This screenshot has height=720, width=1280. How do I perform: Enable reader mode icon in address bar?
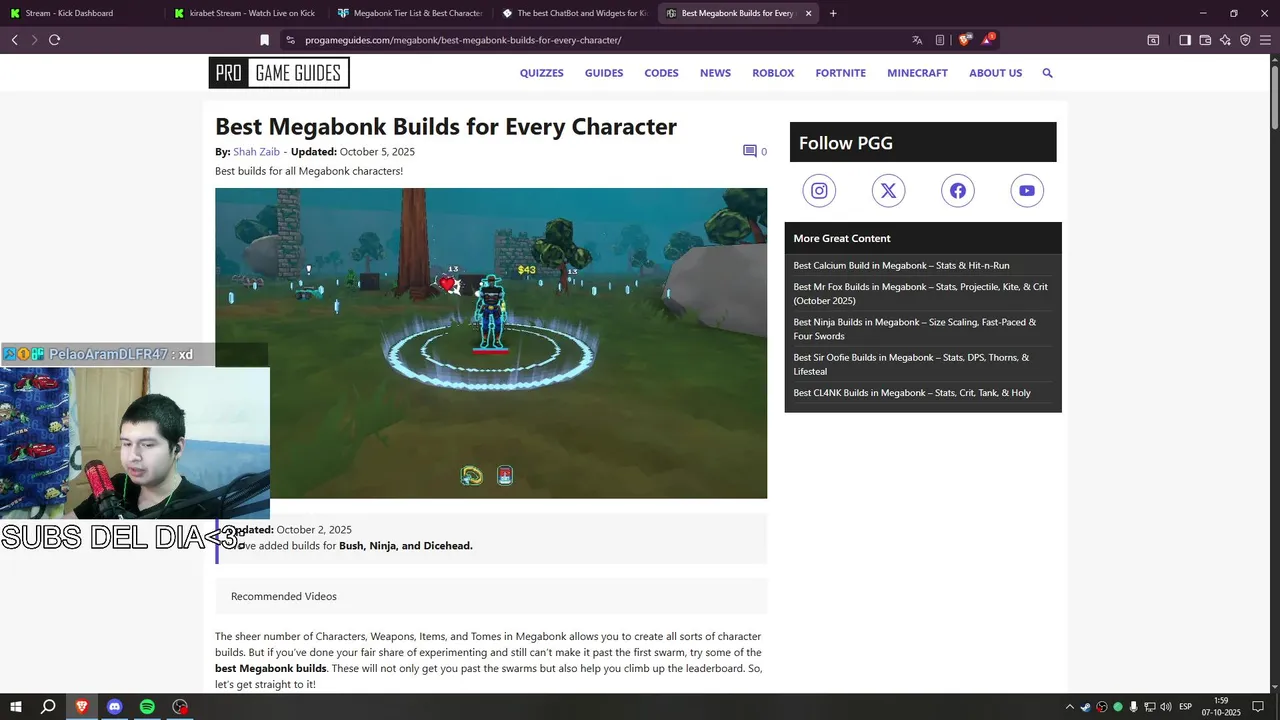point(940,40)
